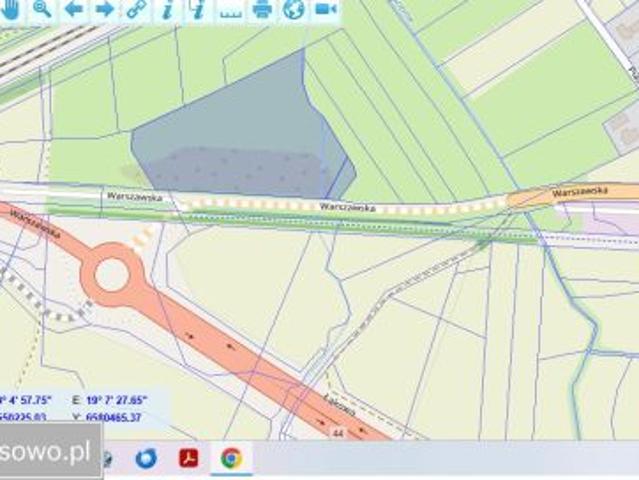Click the printer print map icon
The width and height of the screenshot is (639, 480).
(x=262, y=9)
